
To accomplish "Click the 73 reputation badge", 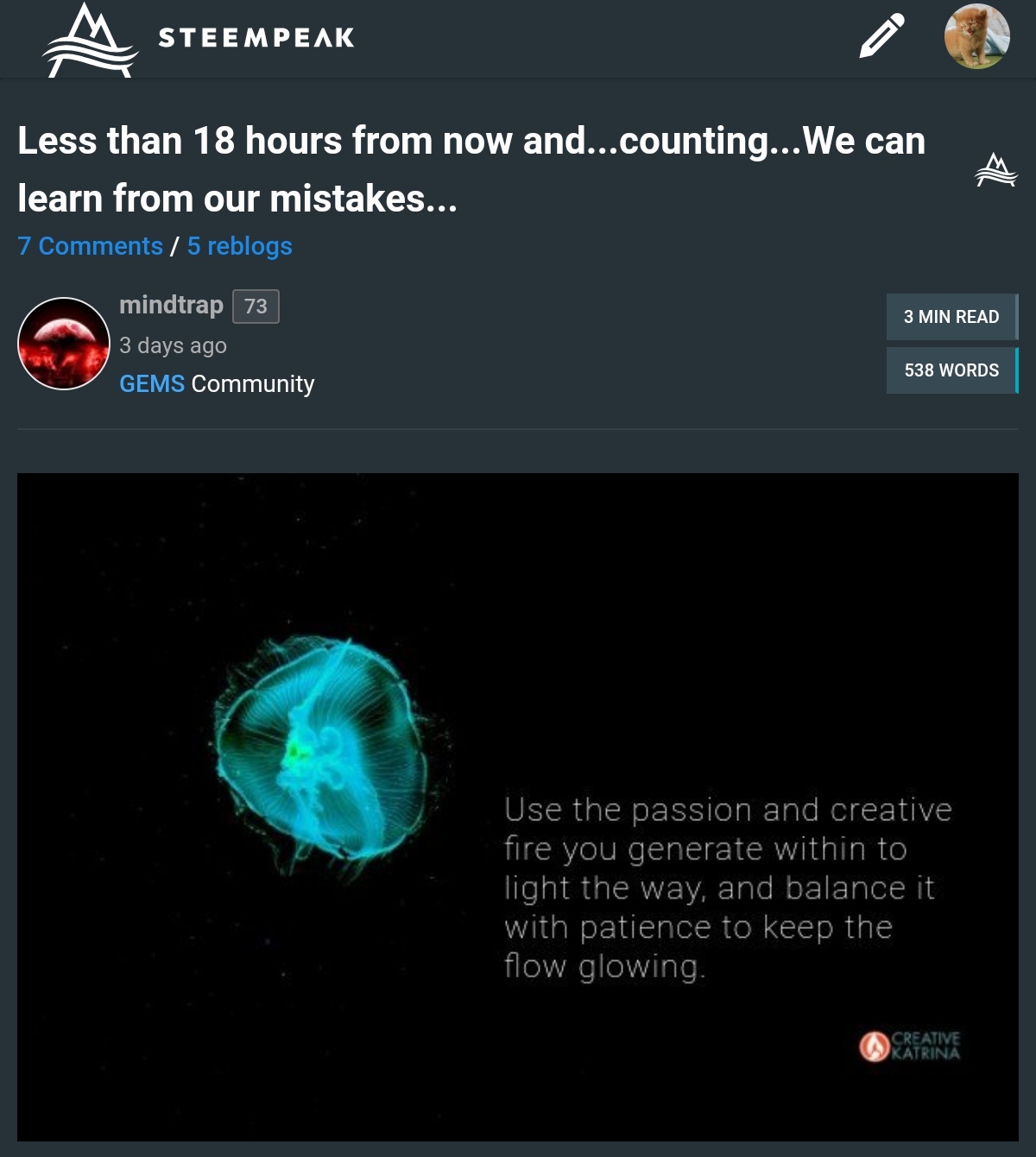I will click(x=256, y=307).
